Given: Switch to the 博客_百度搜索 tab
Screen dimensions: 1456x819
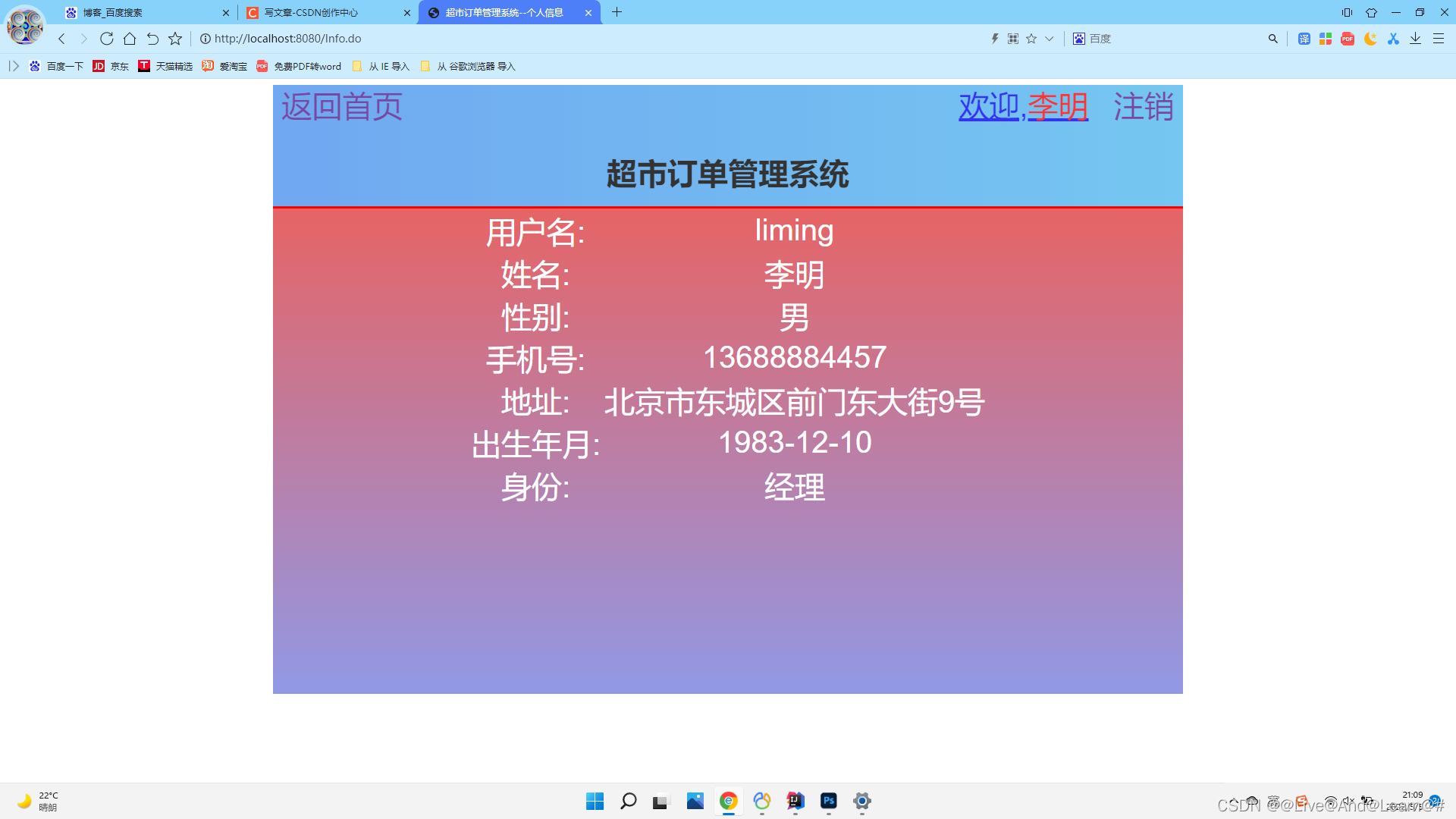Looking at the screenshot, I should tap(113, 13).
